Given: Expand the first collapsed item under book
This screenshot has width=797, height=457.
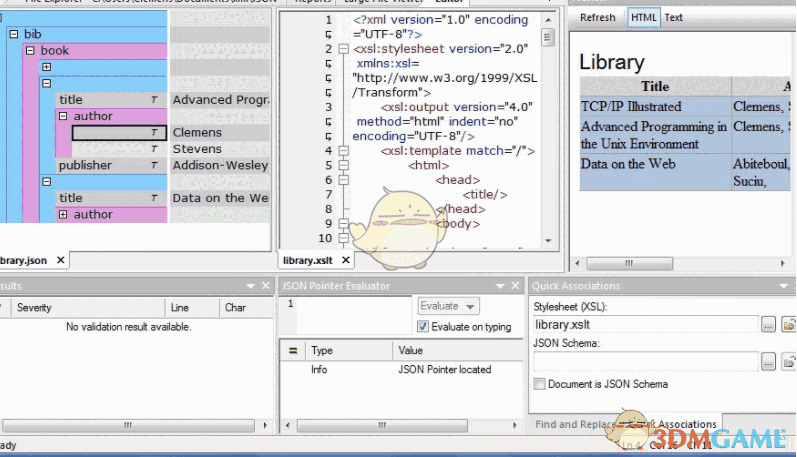Looking at the screenshot, I should coord(47,67).
